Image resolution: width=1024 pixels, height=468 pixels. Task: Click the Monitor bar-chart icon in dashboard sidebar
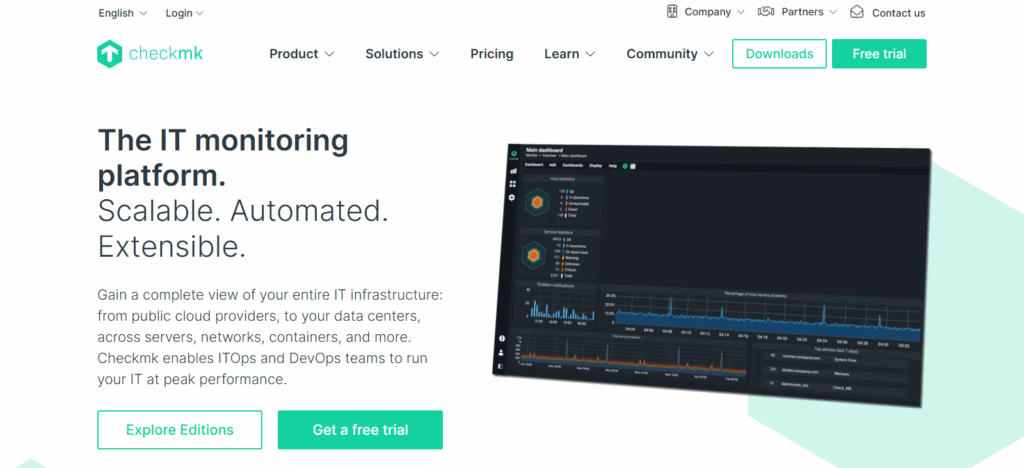point(513,171)
